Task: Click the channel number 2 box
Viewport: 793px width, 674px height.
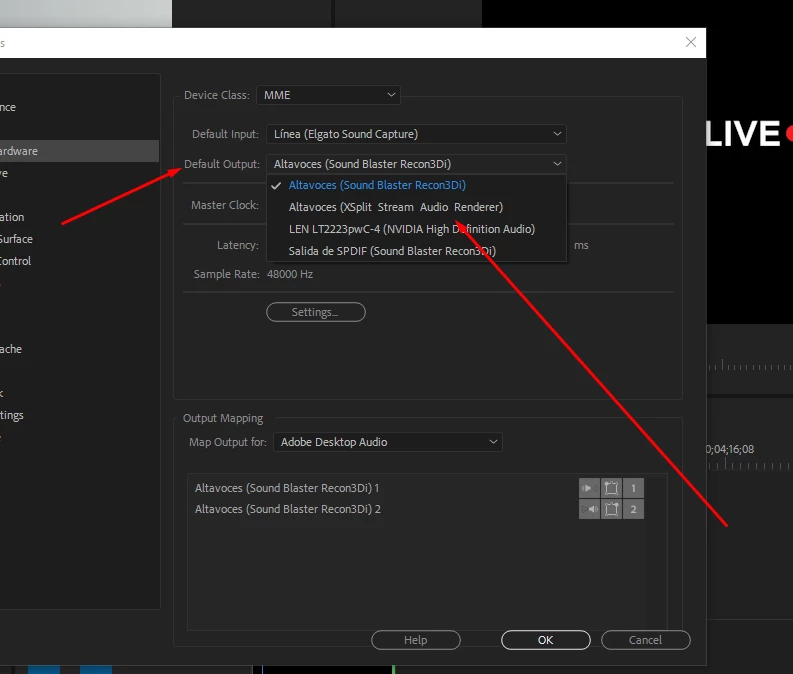Action: click(633, 509)
